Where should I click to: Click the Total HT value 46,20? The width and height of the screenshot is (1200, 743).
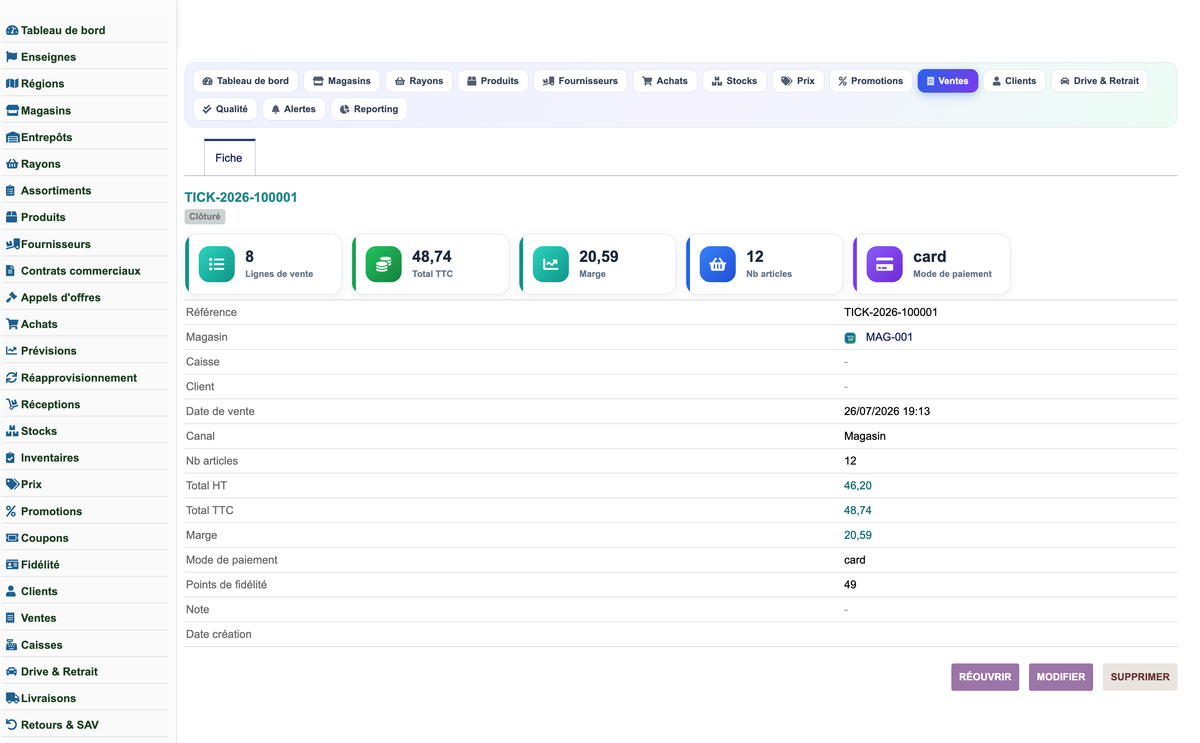858,486
